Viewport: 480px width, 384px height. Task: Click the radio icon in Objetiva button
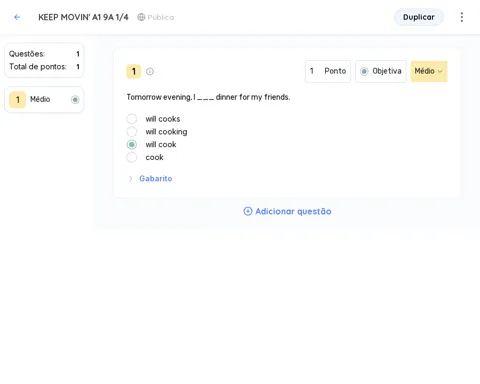(364, 71)
